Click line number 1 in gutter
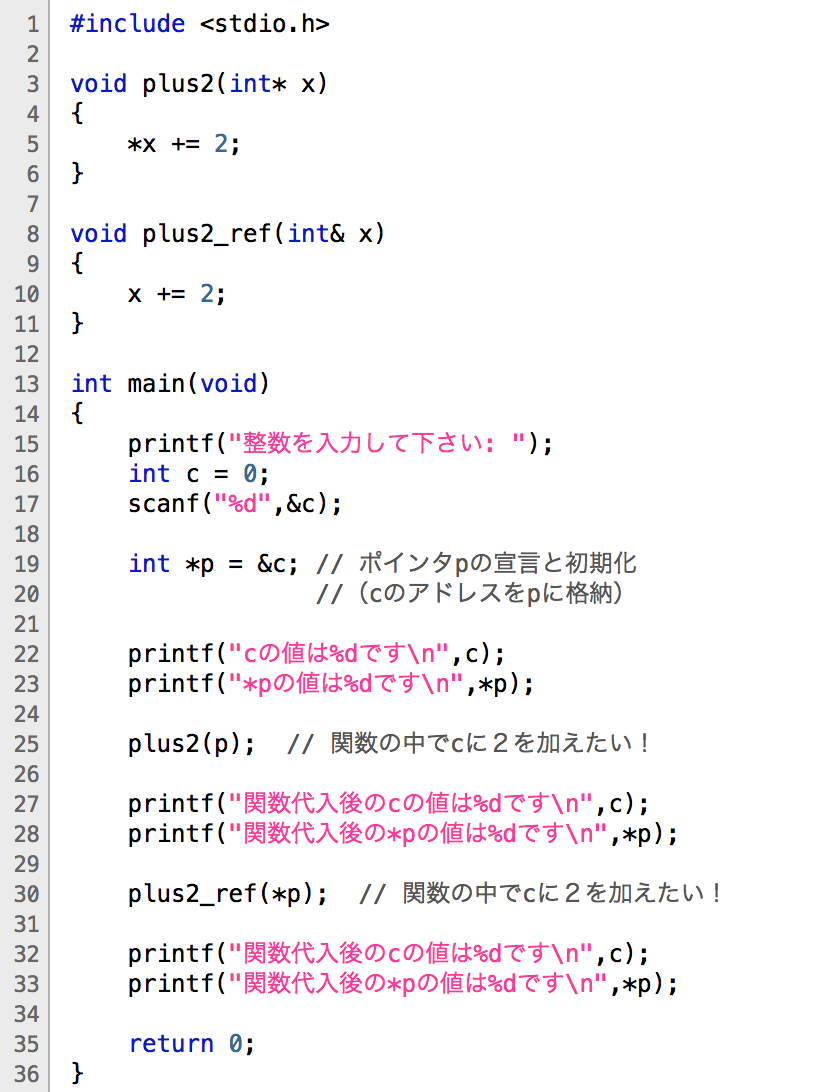This screenshot has height=1092, width=816. [33, 24]
